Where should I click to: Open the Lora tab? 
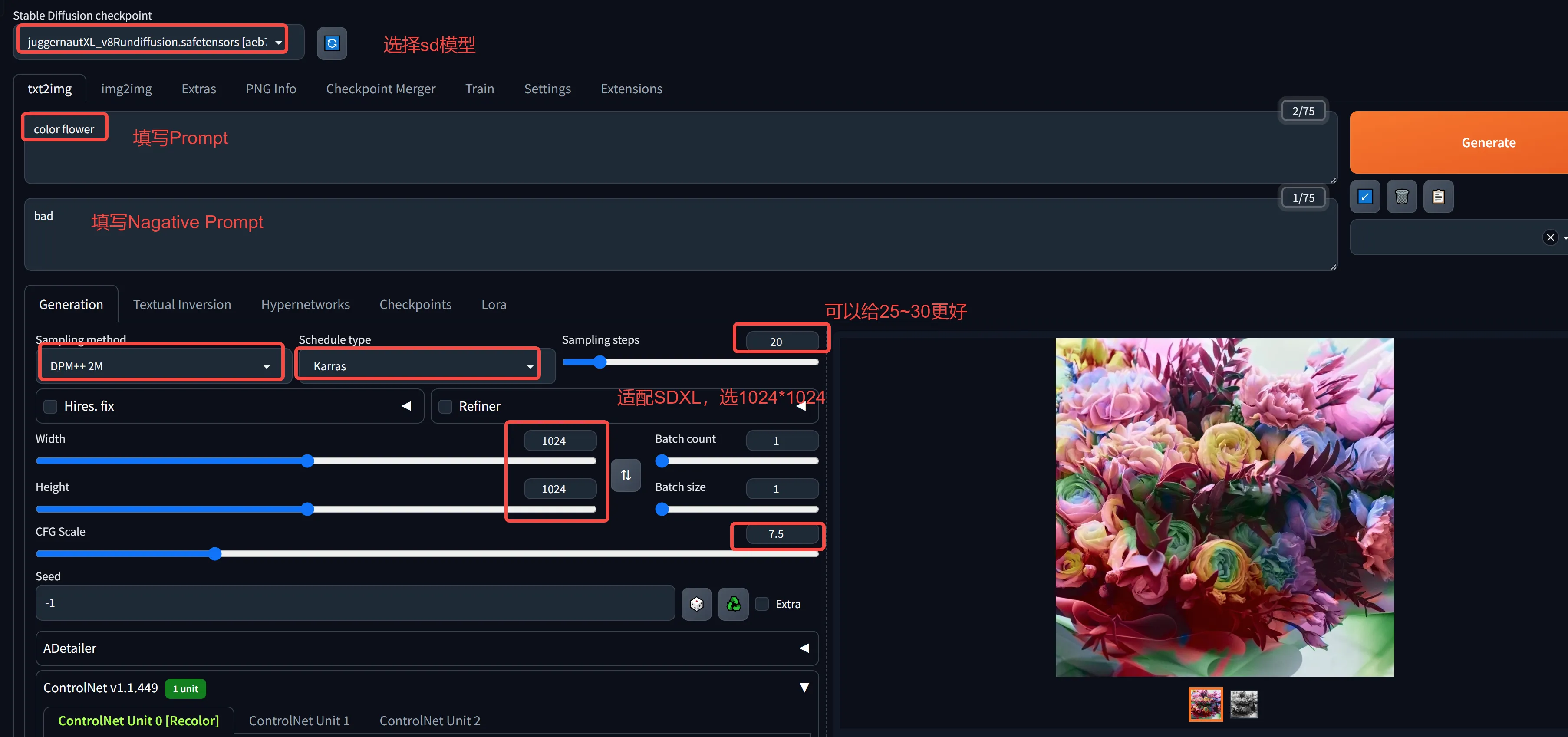tap(494, 304)
